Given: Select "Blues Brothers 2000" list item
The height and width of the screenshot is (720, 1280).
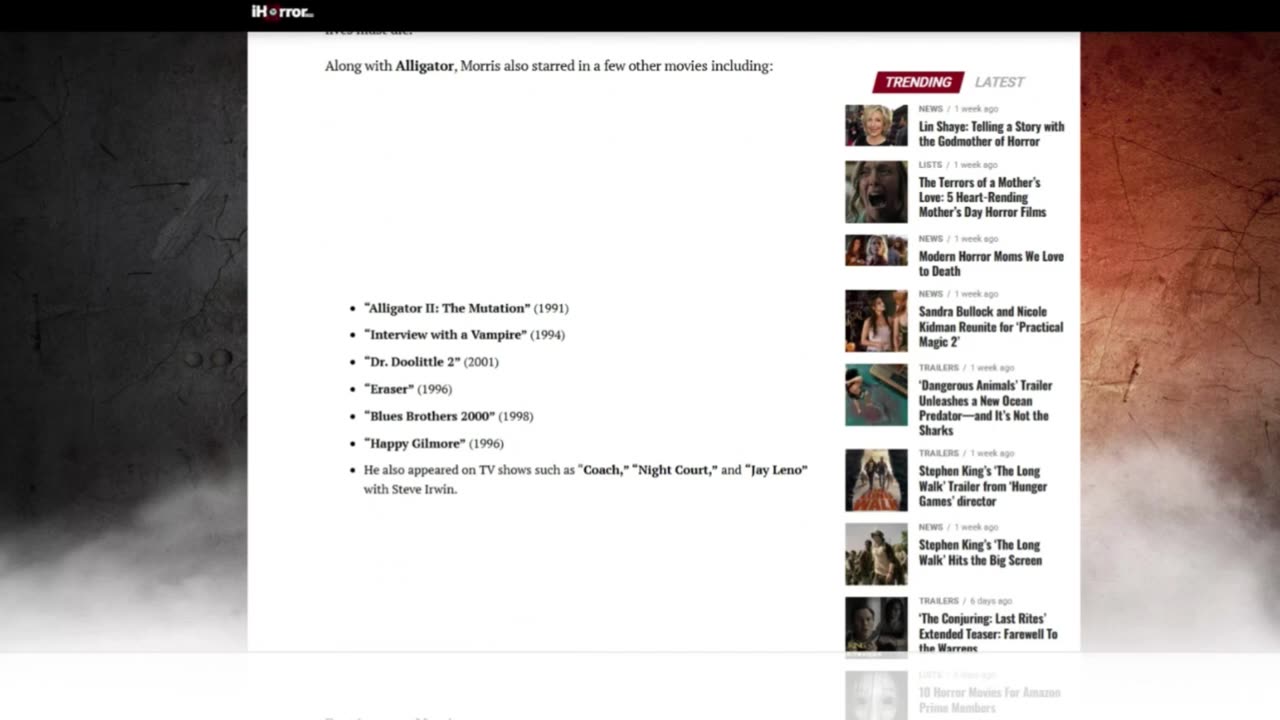Looking at the screenshot, I should pyautogui.click(x=448, y=416).
